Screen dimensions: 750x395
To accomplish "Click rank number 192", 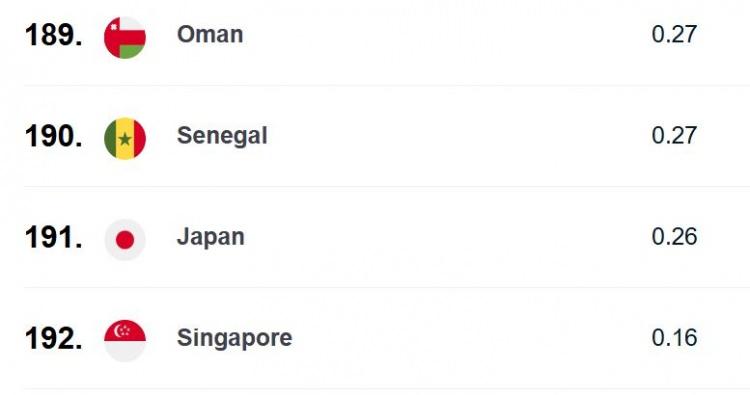I will (x=53, y=339).
